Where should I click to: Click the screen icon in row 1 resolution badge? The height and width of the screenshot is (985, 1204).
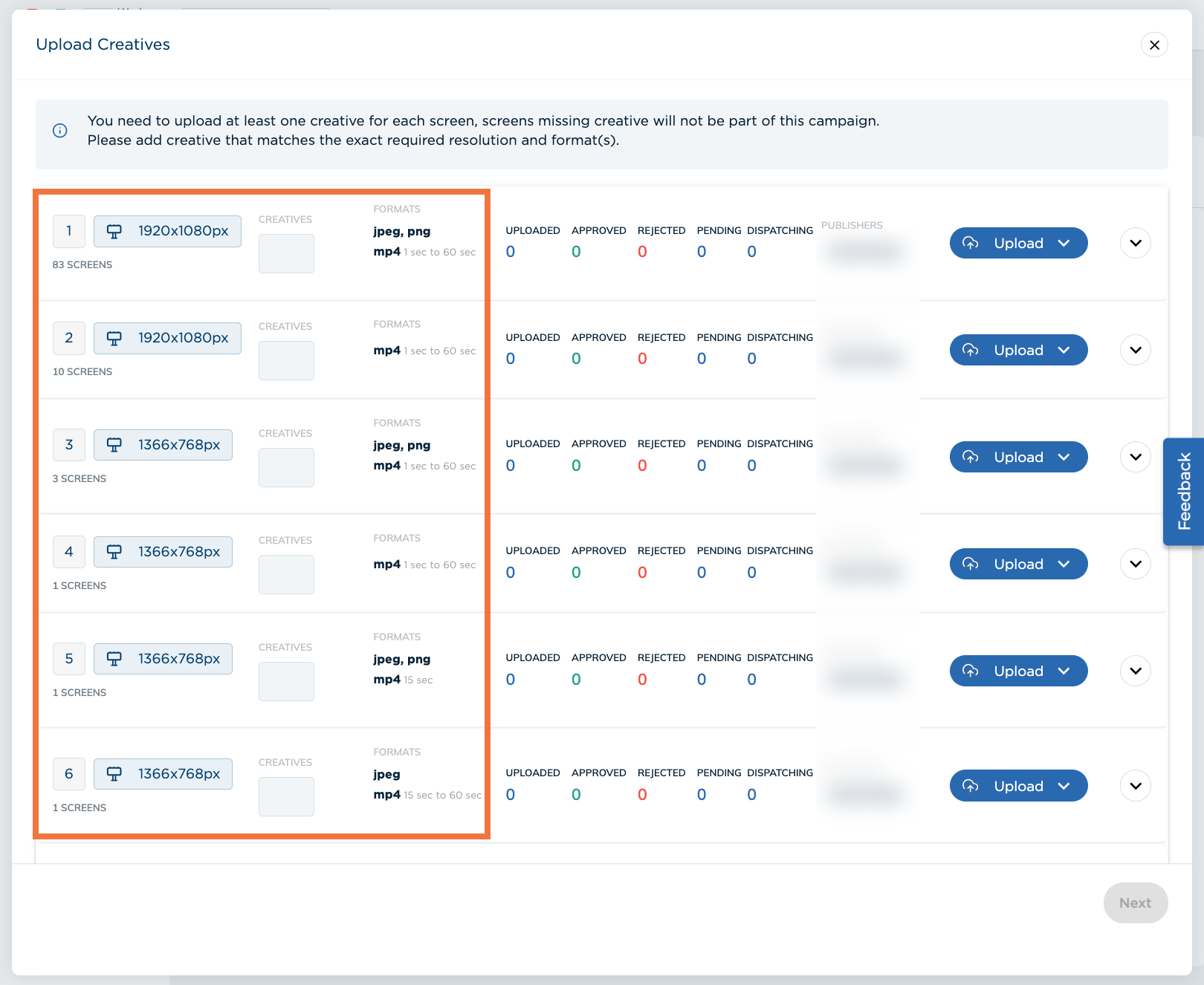[x=114, y=231]
